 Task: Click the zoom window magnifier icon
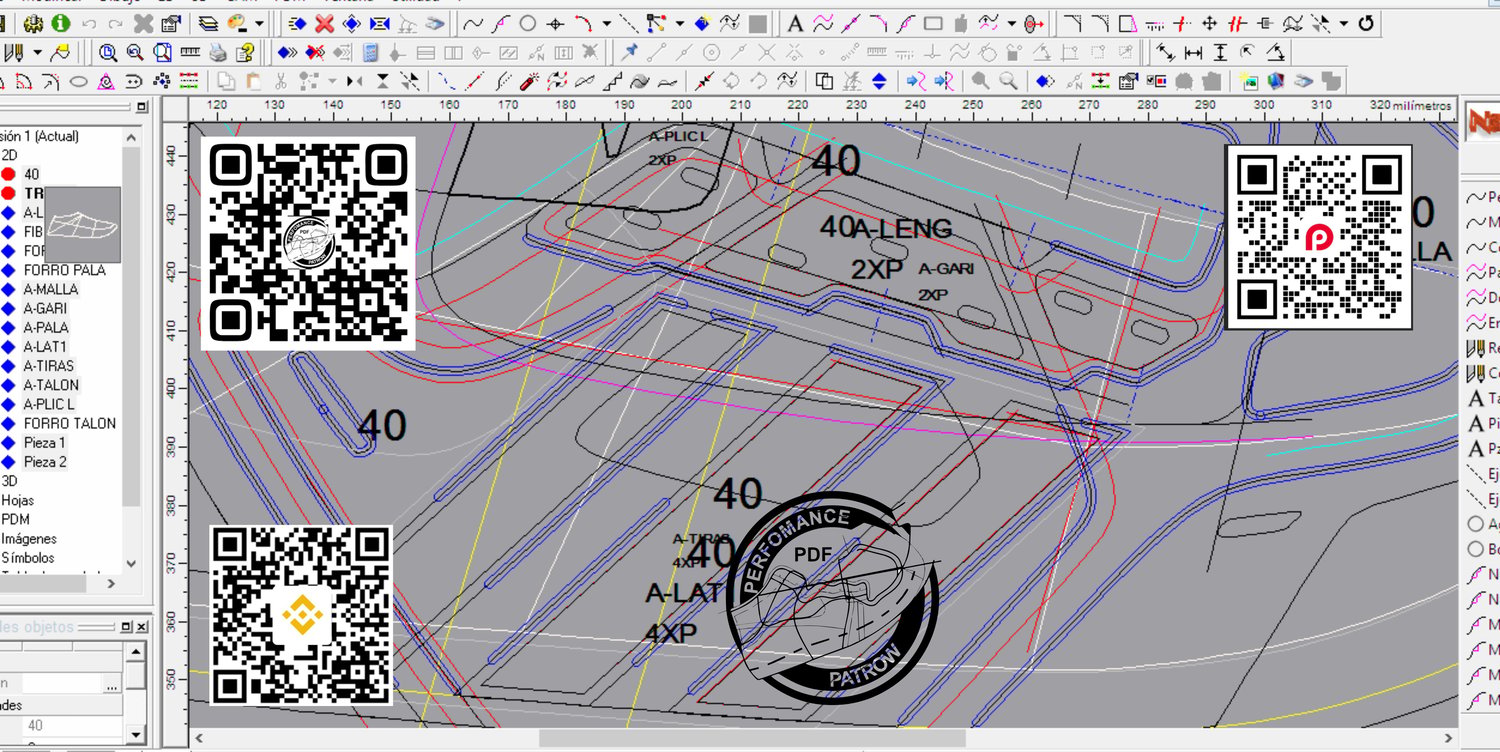pyautogui.click(x=107, y=52)
